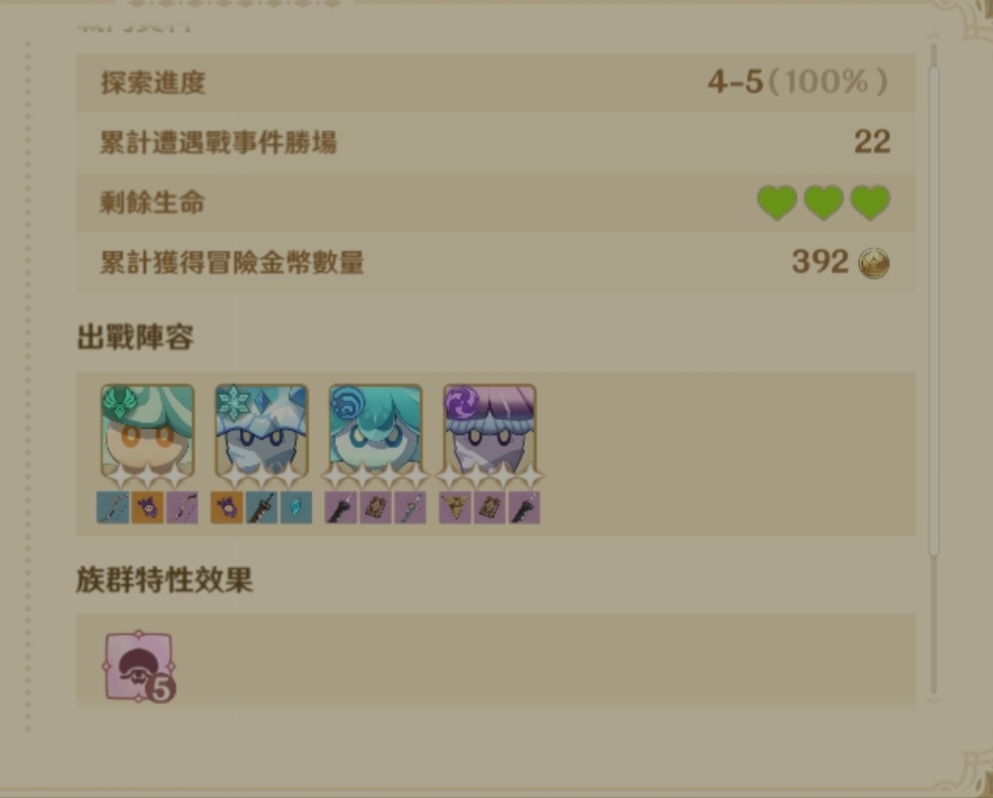
Task: Select the Cryo fungus portrait
Action: tap(262, 432)
